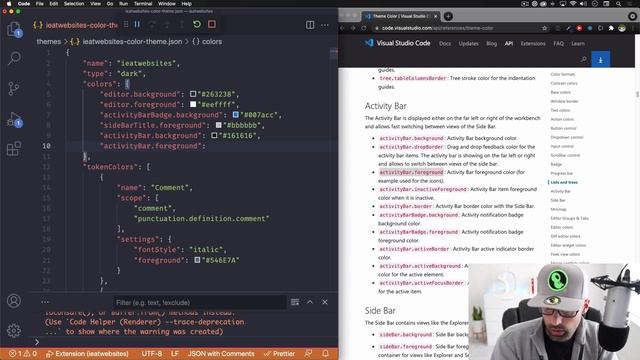
Task: Change file encoding UTF-8 in the status bar
Action: [152, 354]
